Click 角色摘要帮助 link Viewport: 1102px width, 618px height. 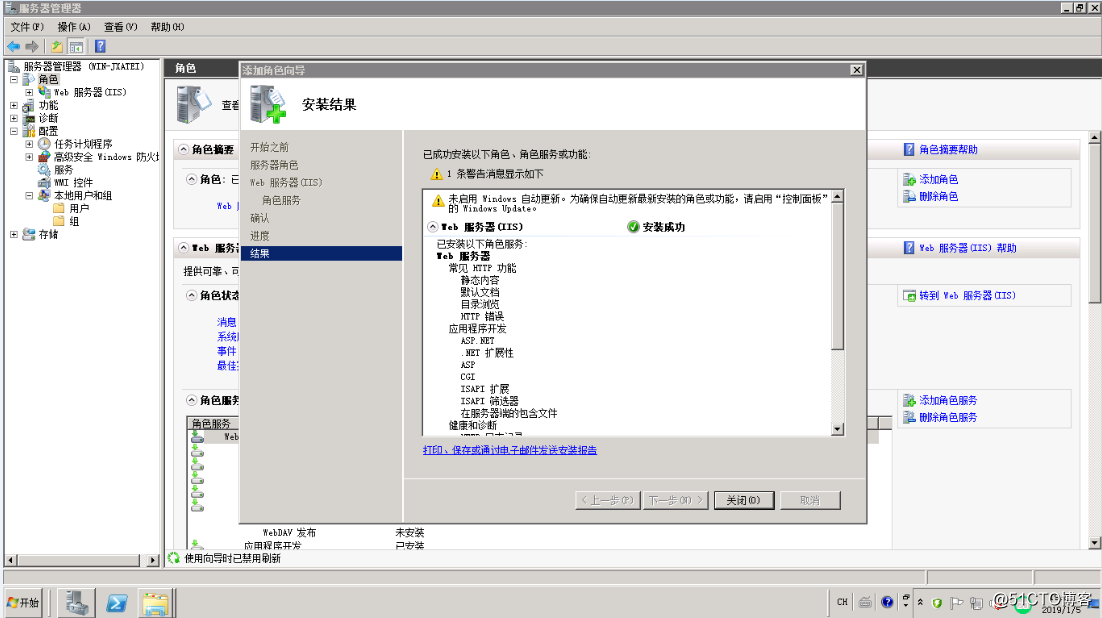(948, 150)
